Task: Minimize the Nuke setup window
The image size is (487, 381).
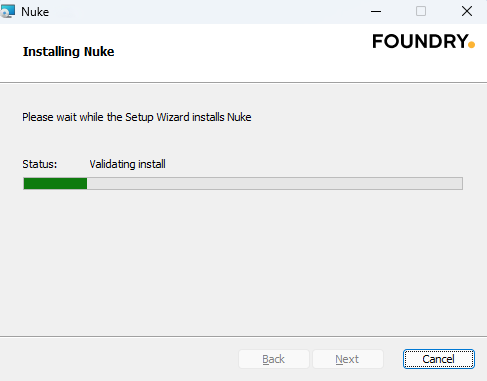Action: 376,11
